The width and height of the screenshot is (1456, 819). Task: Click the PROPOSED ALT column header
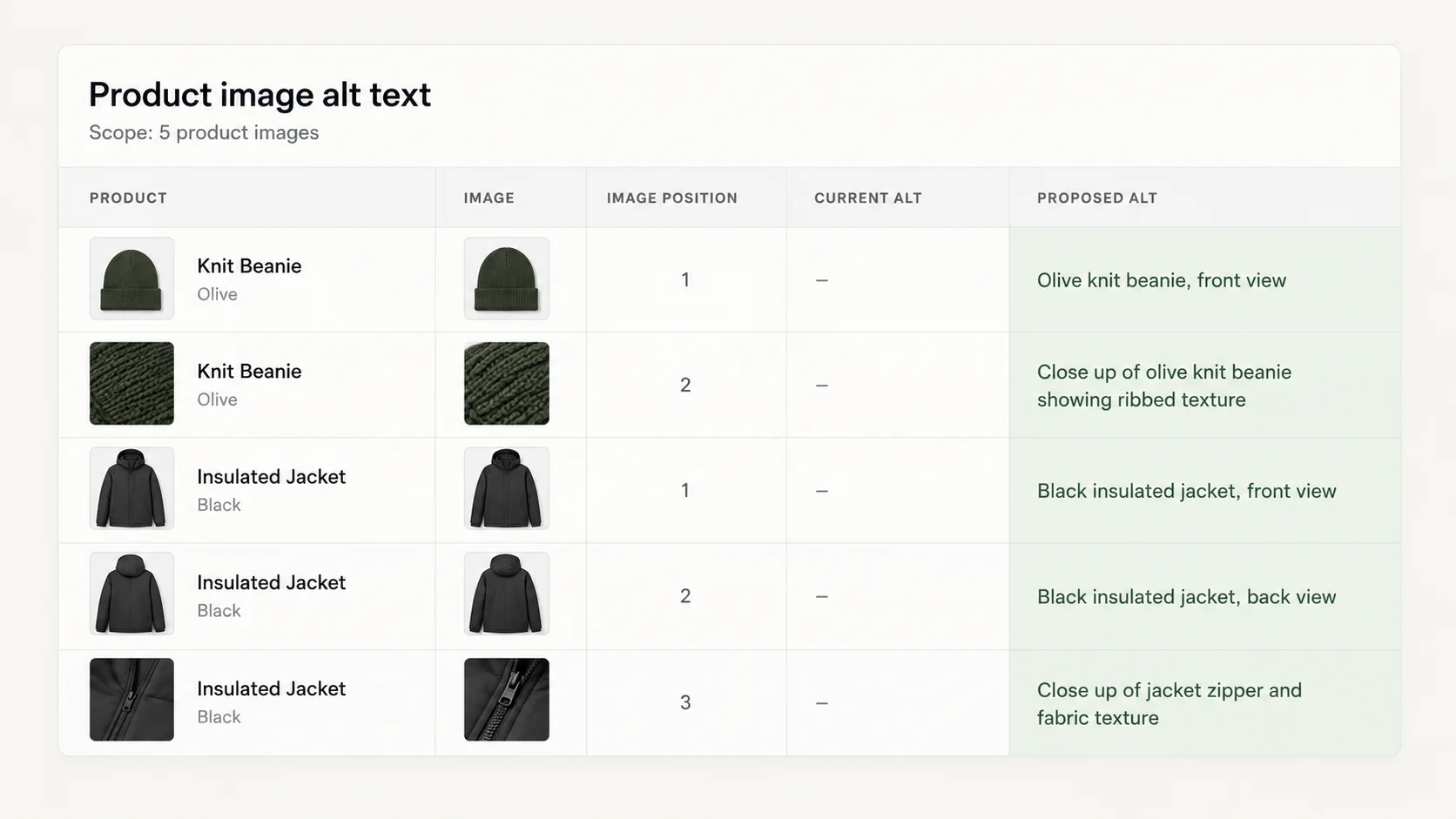click(1097, 198)
